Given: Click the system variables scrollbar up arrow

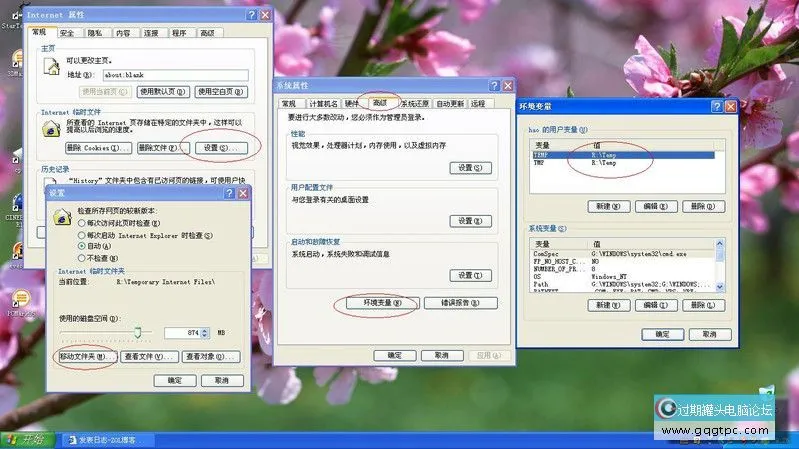Looking at the screenshot, I should pos(720,244).
